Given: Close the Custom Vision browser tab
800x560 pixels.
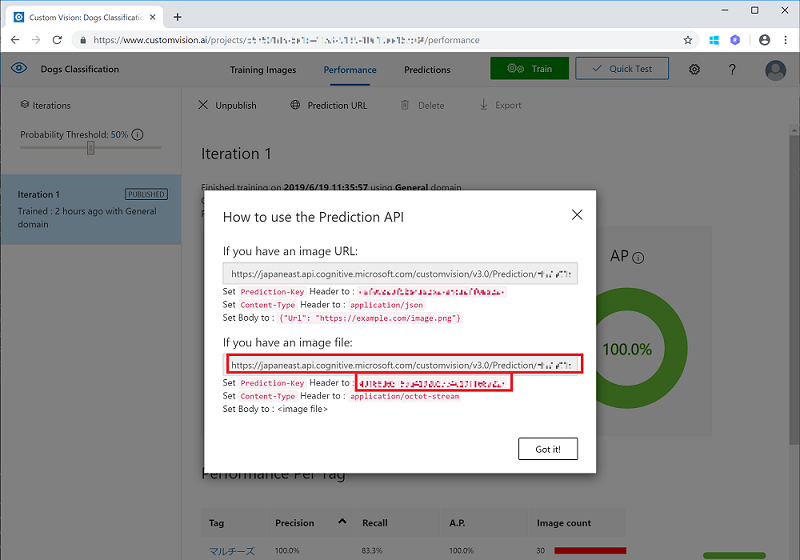Looking at the screenshot, I should 153,17.
